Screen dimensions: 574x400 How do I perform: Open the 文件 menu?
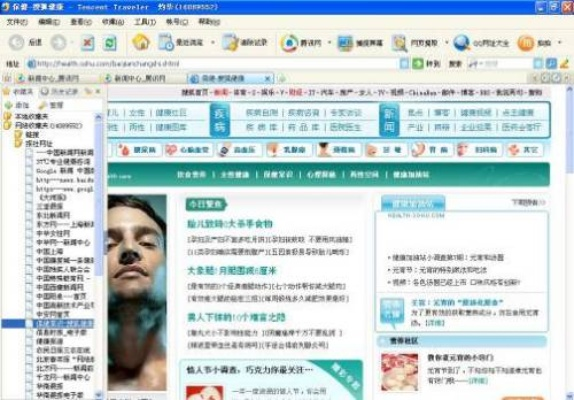[17, 22]
